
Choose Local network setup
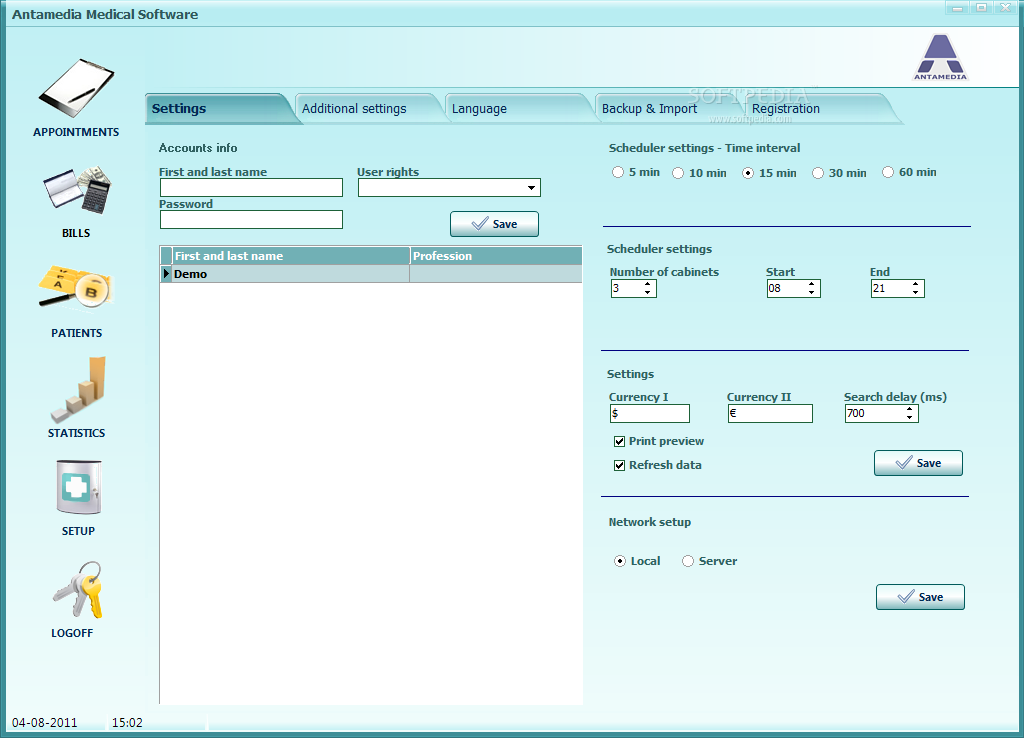620,561
